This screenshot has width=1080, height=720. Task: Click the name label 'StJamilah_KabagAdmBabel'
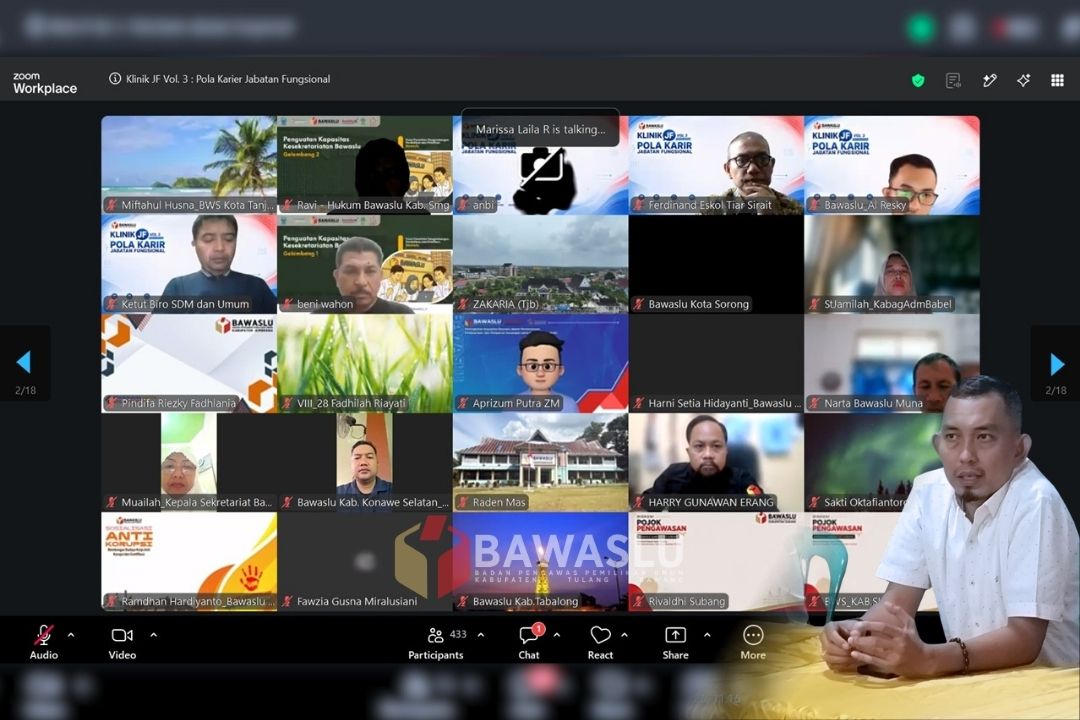pos(887,304)
